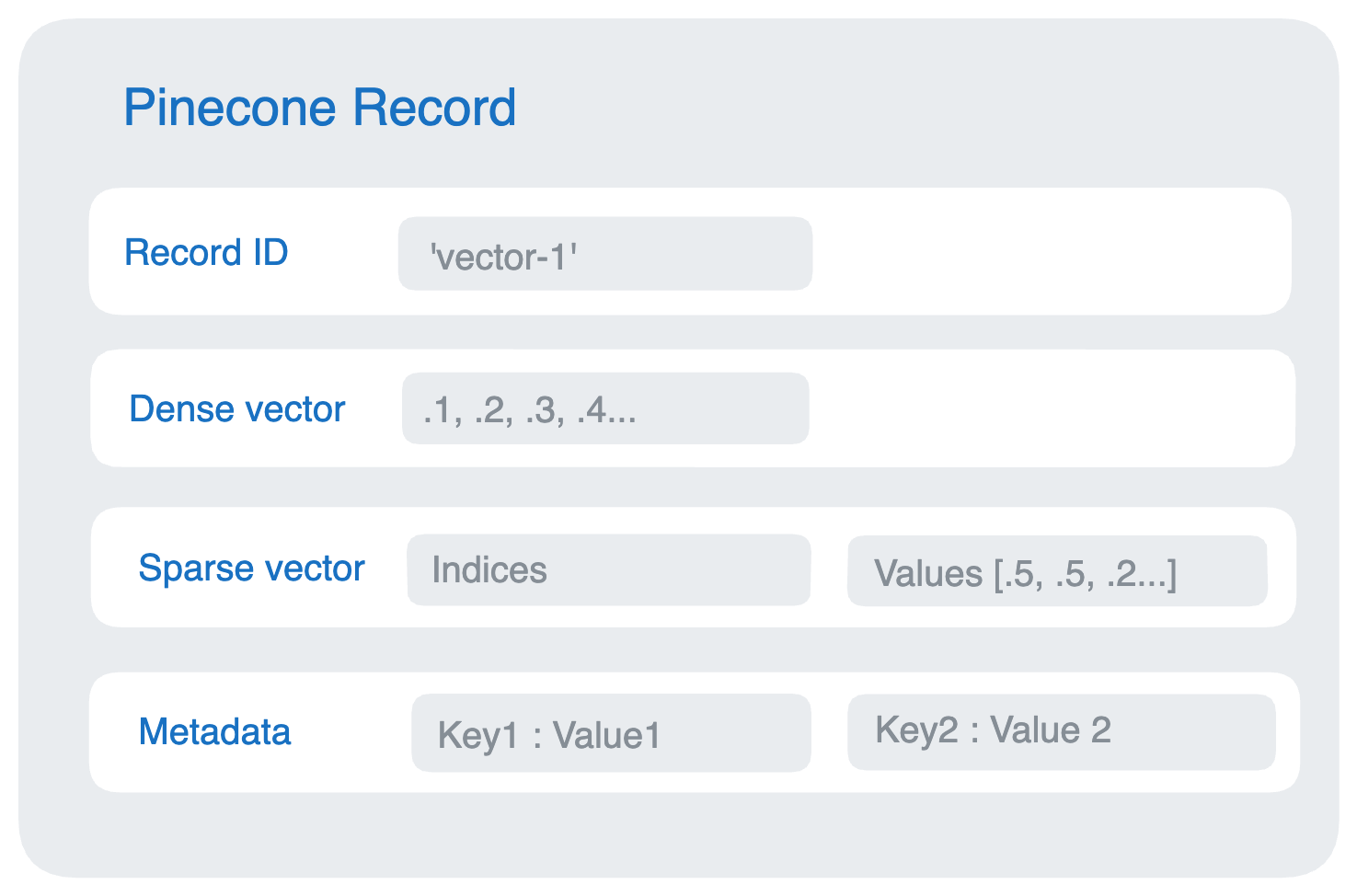This screenshot has width=1357, height=896.
Task: Click the "Key2 : Value 2" metadata field
Action: coord(1061,731)
